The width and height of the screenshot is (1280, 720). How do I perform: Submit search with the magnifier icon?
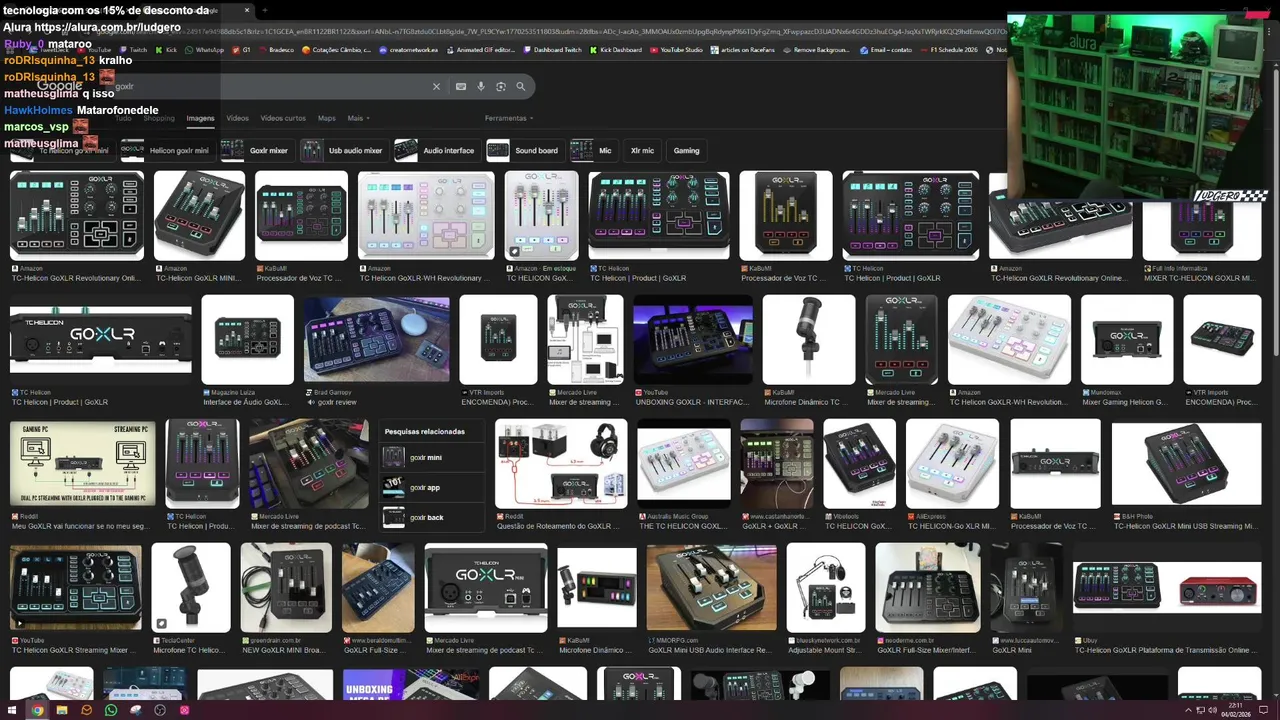pos(520,87)
